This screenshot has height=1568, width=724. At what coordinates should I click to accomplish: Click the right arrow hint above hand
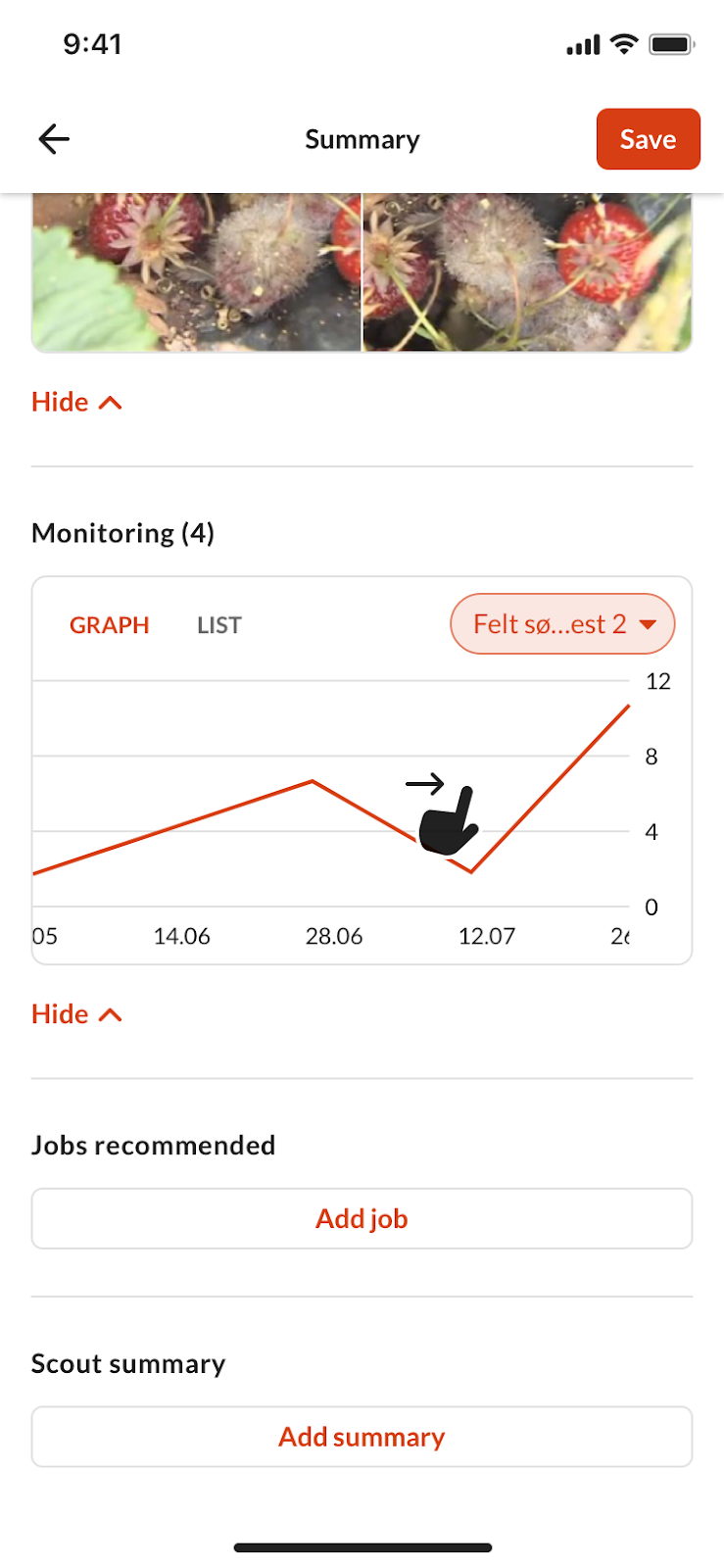[425, 784]
